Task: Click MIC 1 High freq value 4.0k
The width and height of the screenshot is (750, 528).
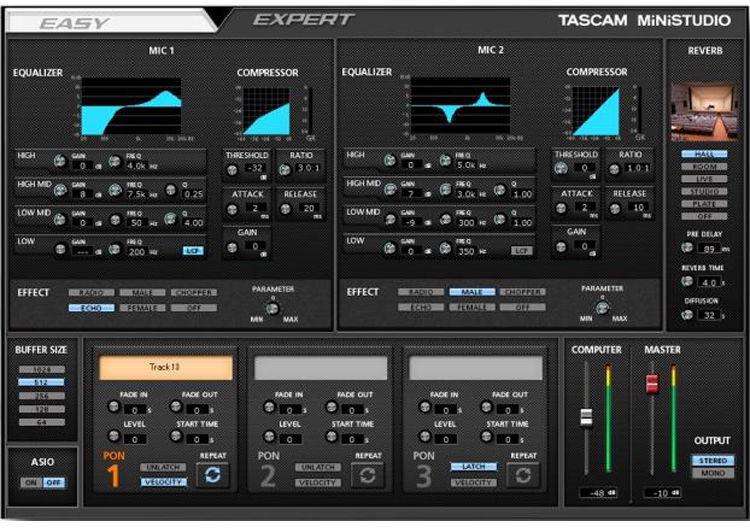Action: click(136, 166)
